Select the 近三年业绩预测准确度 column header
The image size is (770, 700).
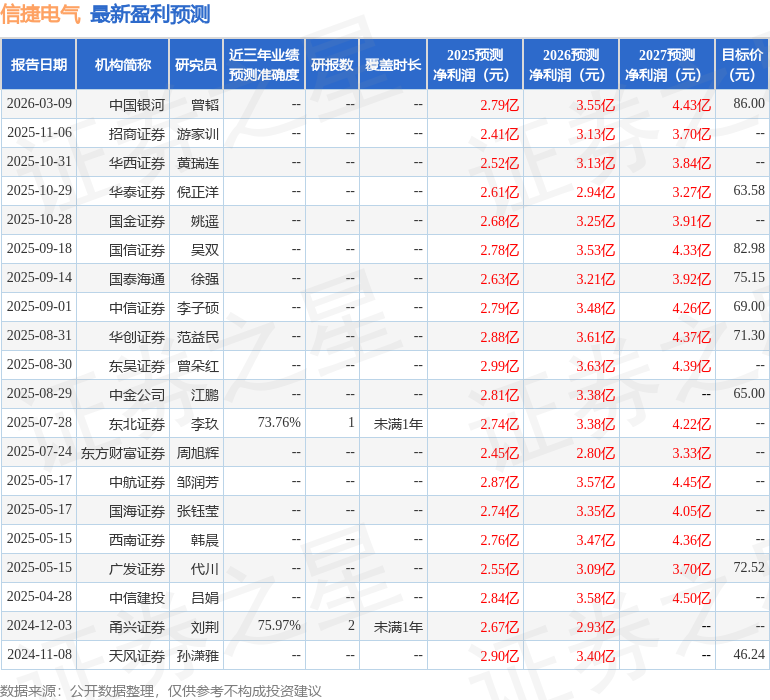264,64
